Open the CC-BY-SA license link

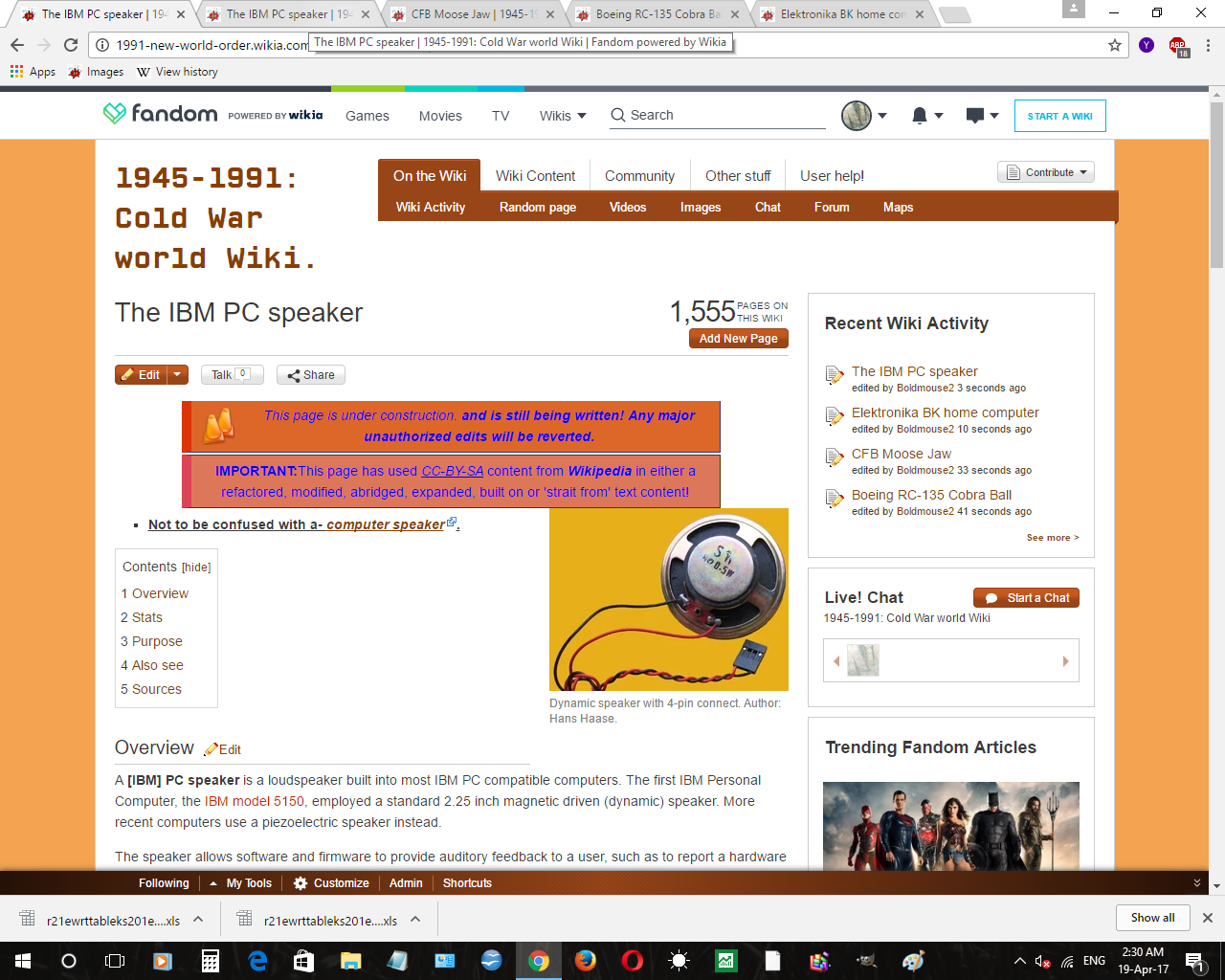452,471
